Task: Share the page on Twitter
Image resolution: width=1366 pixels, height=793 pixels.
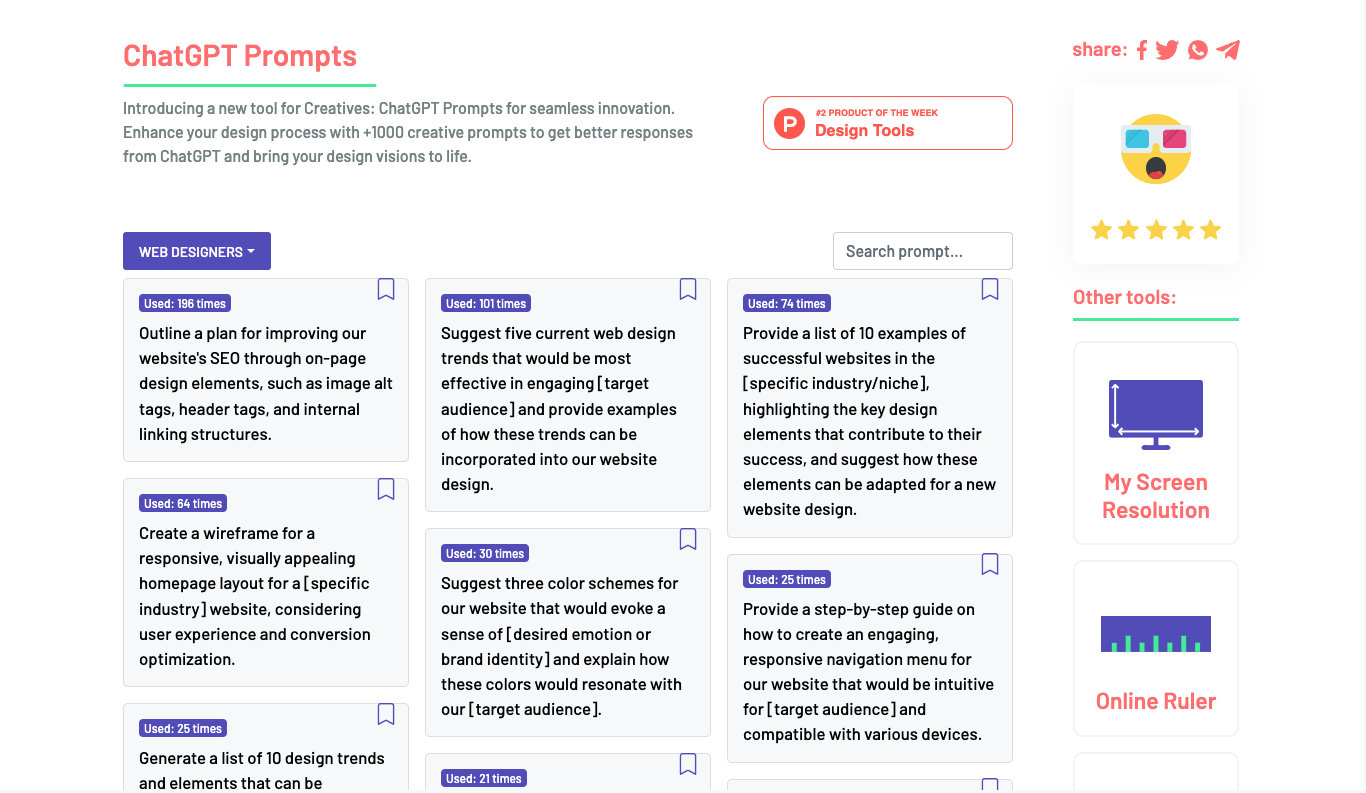Action: (1167, 49)
